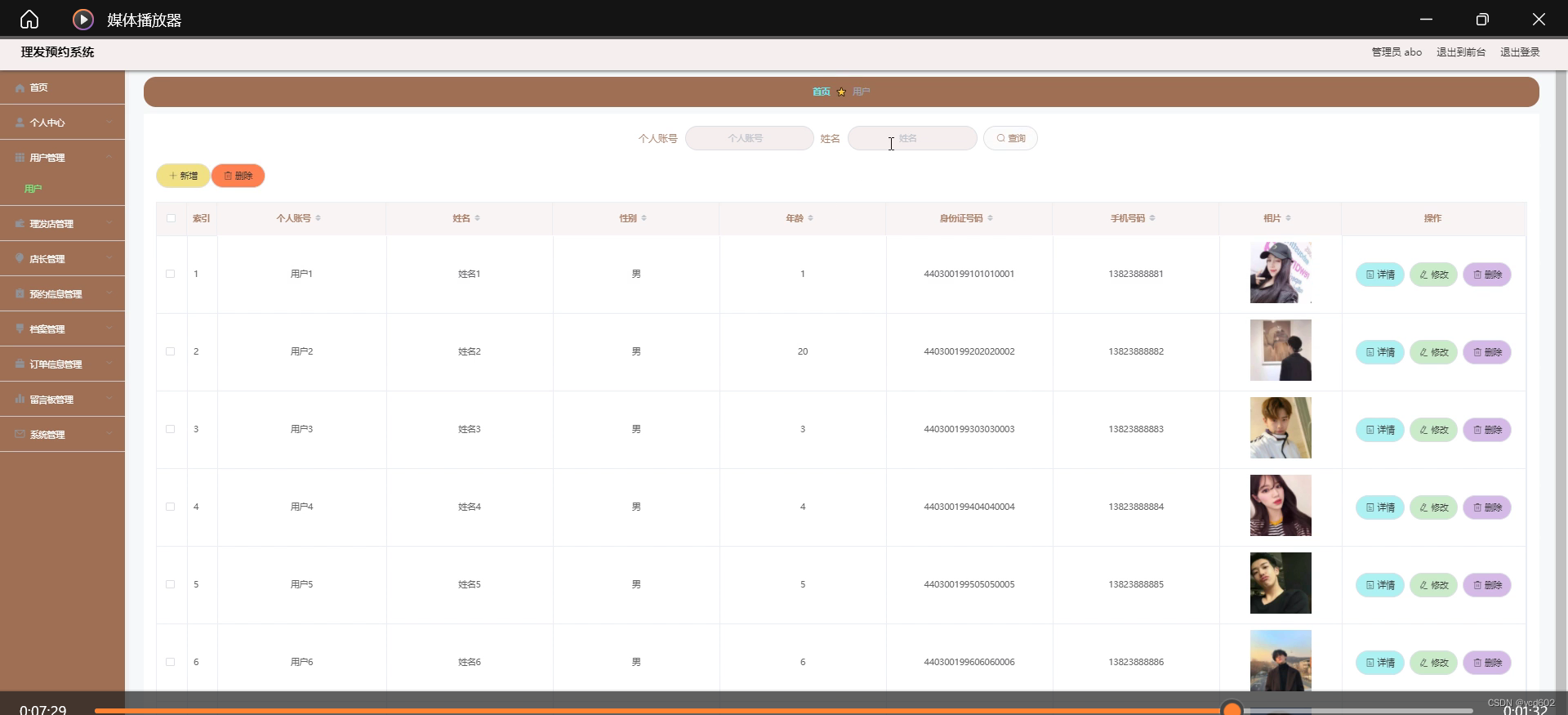The image size is (1568, 715).
Task: Click 修改 for 用户1
Action: point(1433,275)
